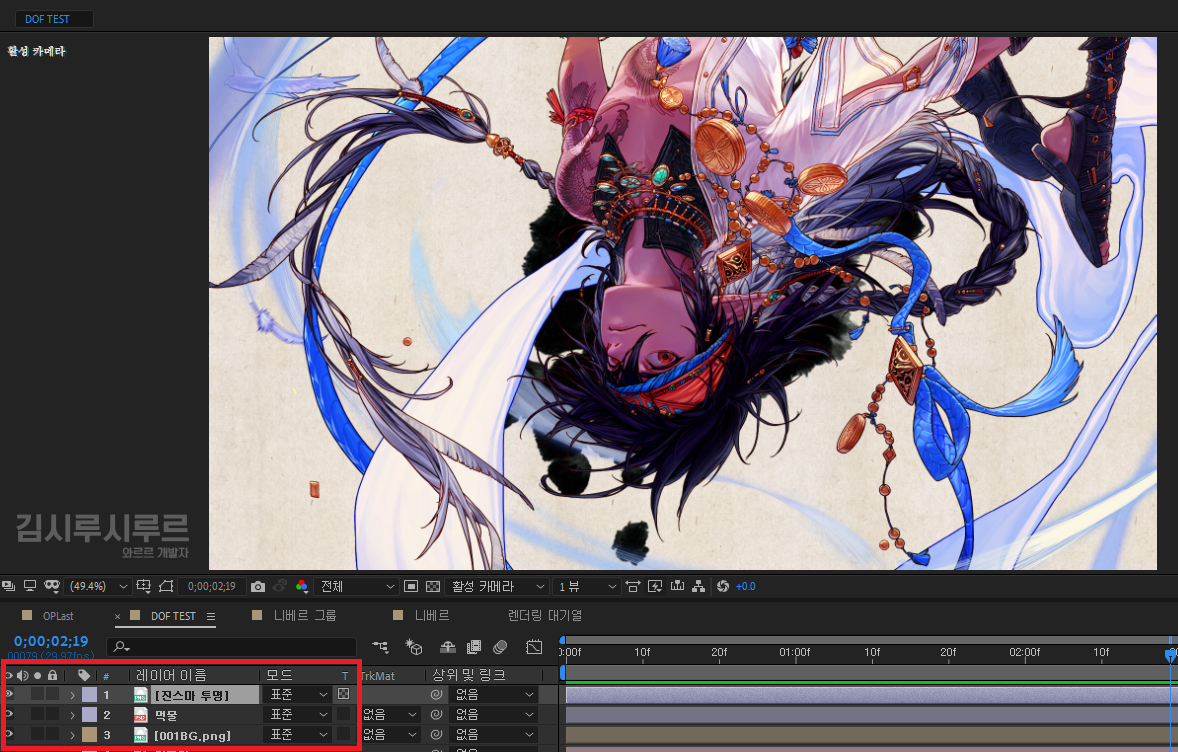Open the 전체 resolution dropdown
This screenshot has width=1178, height=752.
357,586
